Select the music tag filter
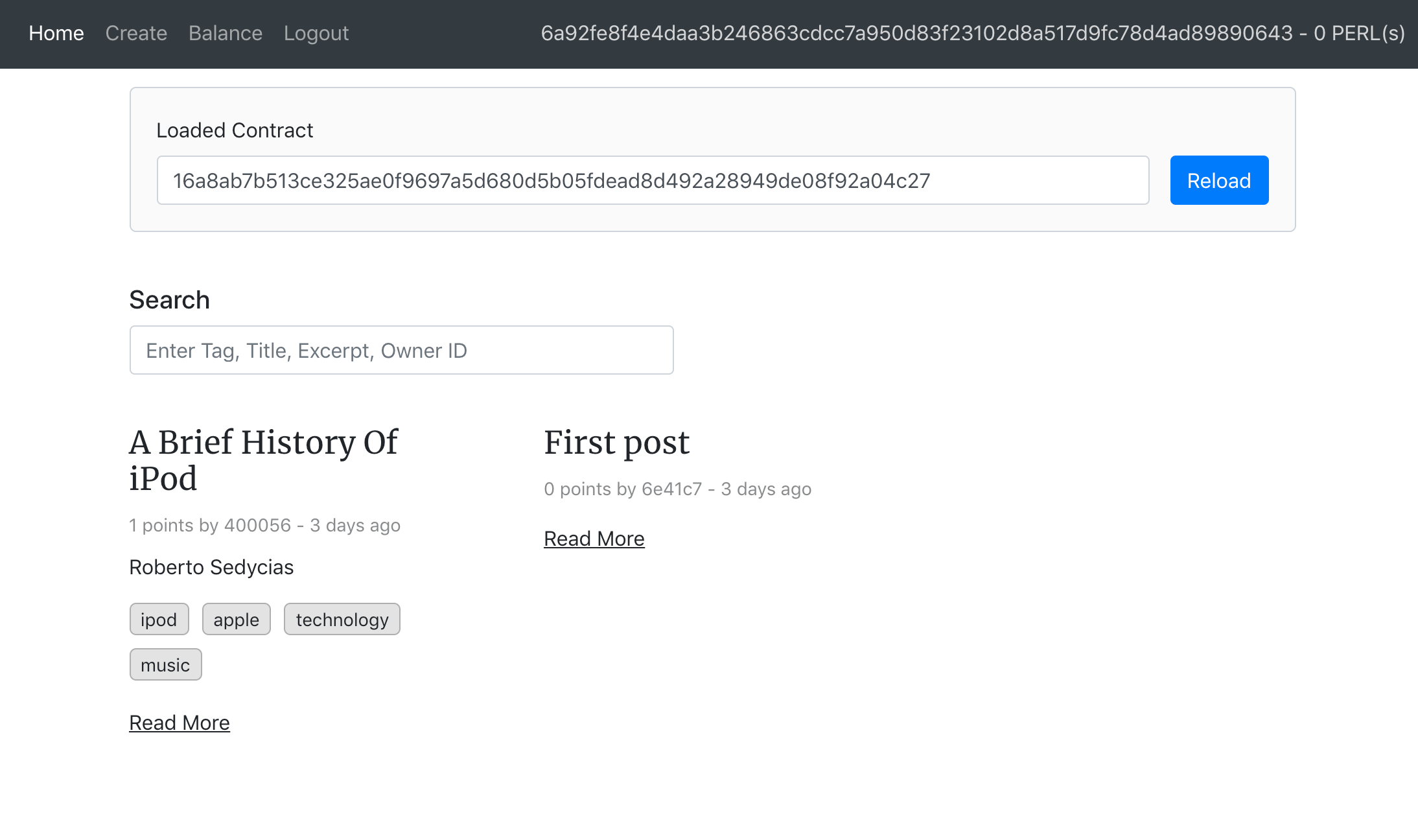1418x840 pixels. (x=164, y=664)
